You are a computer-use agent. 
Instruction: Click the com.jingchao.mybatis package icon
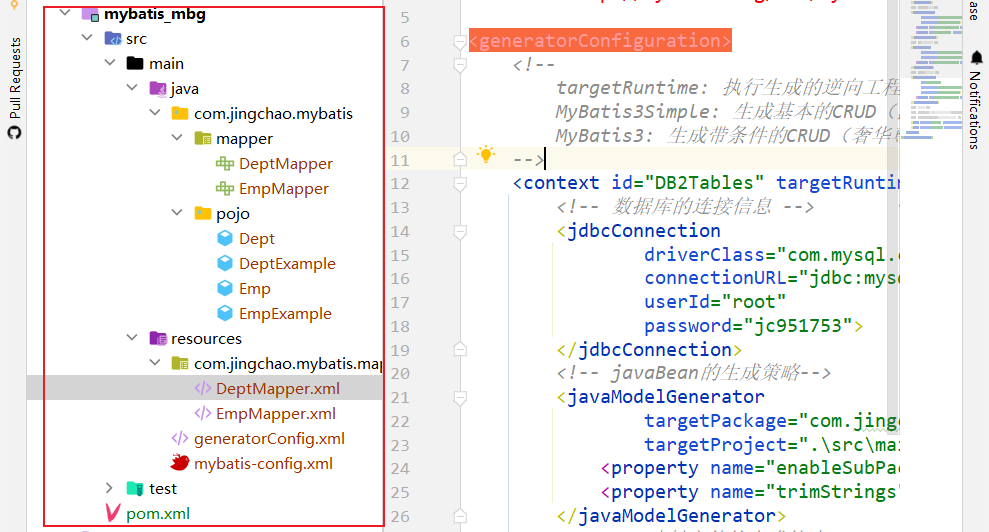[180, 114]
